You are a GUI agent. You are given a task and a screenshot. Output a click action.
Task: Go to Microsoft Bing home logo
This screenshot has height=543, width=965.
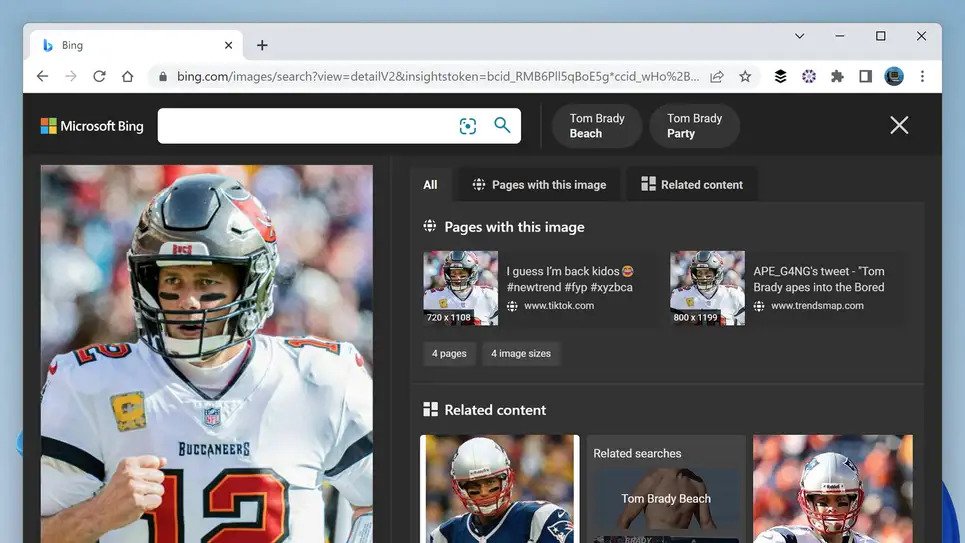(92, 126)
